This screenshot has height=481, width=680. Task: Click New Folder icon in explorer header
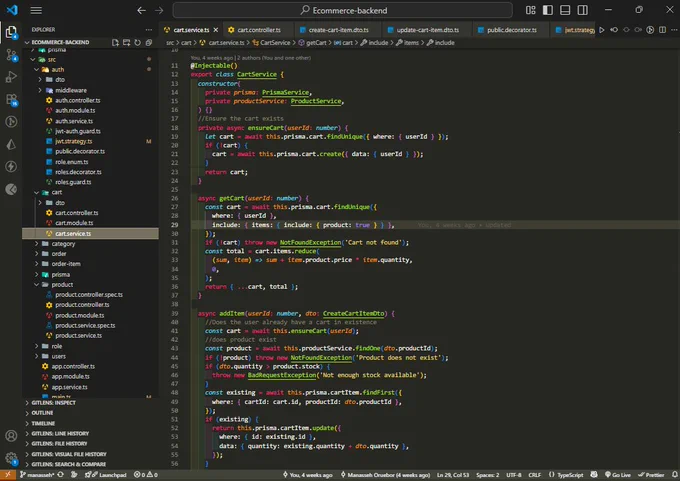(126, 43)
